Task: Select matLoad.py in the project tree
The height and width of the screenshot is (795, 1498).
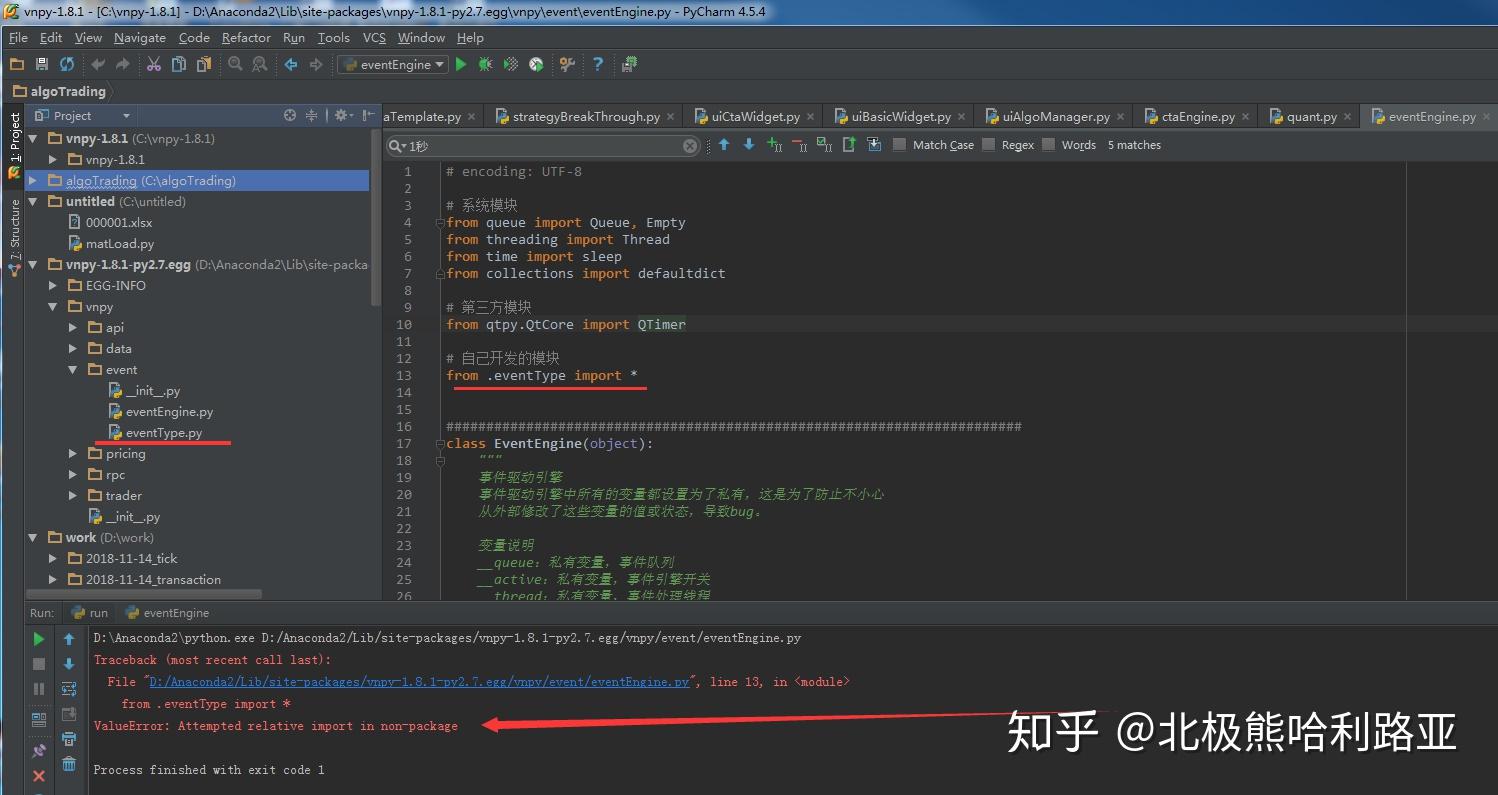Action: point(119,244)
